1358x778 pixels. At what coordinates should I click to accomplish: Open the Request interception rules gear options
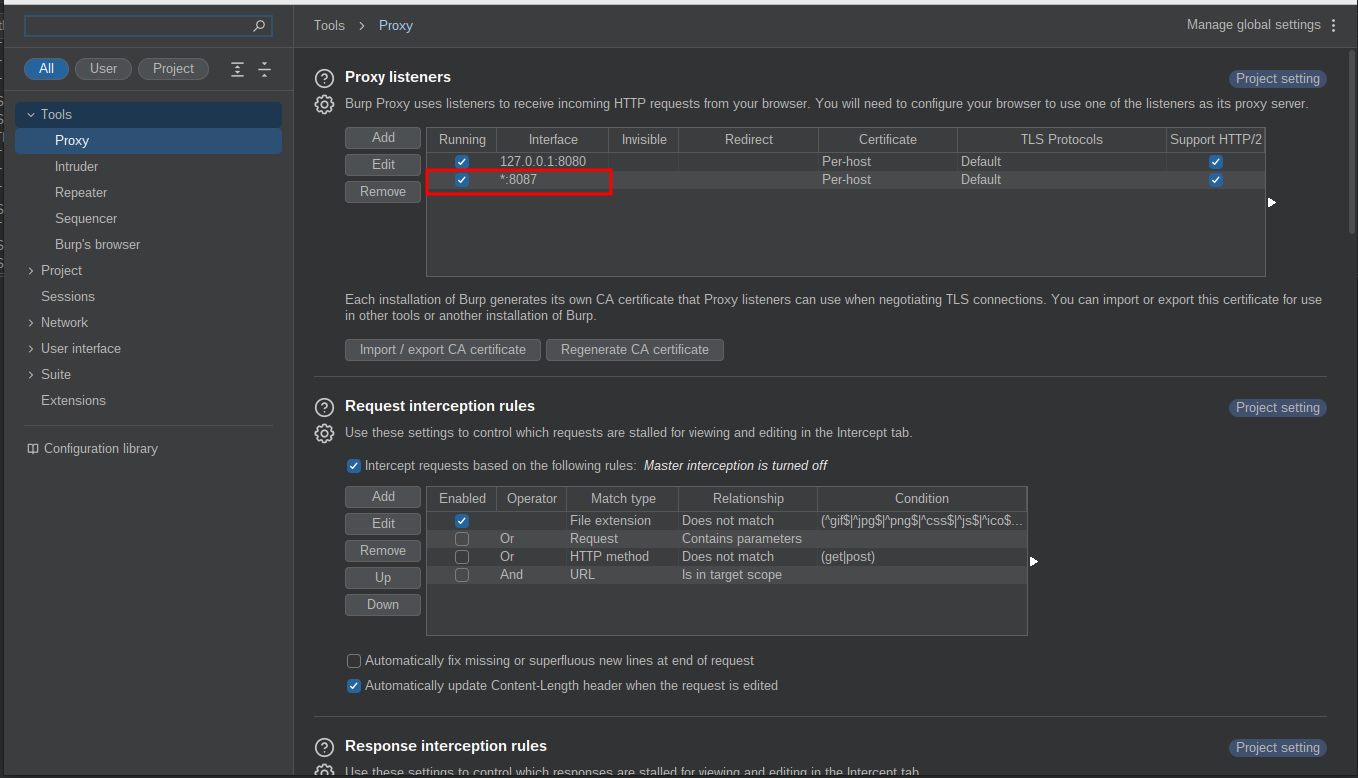(x=324, y=433)
